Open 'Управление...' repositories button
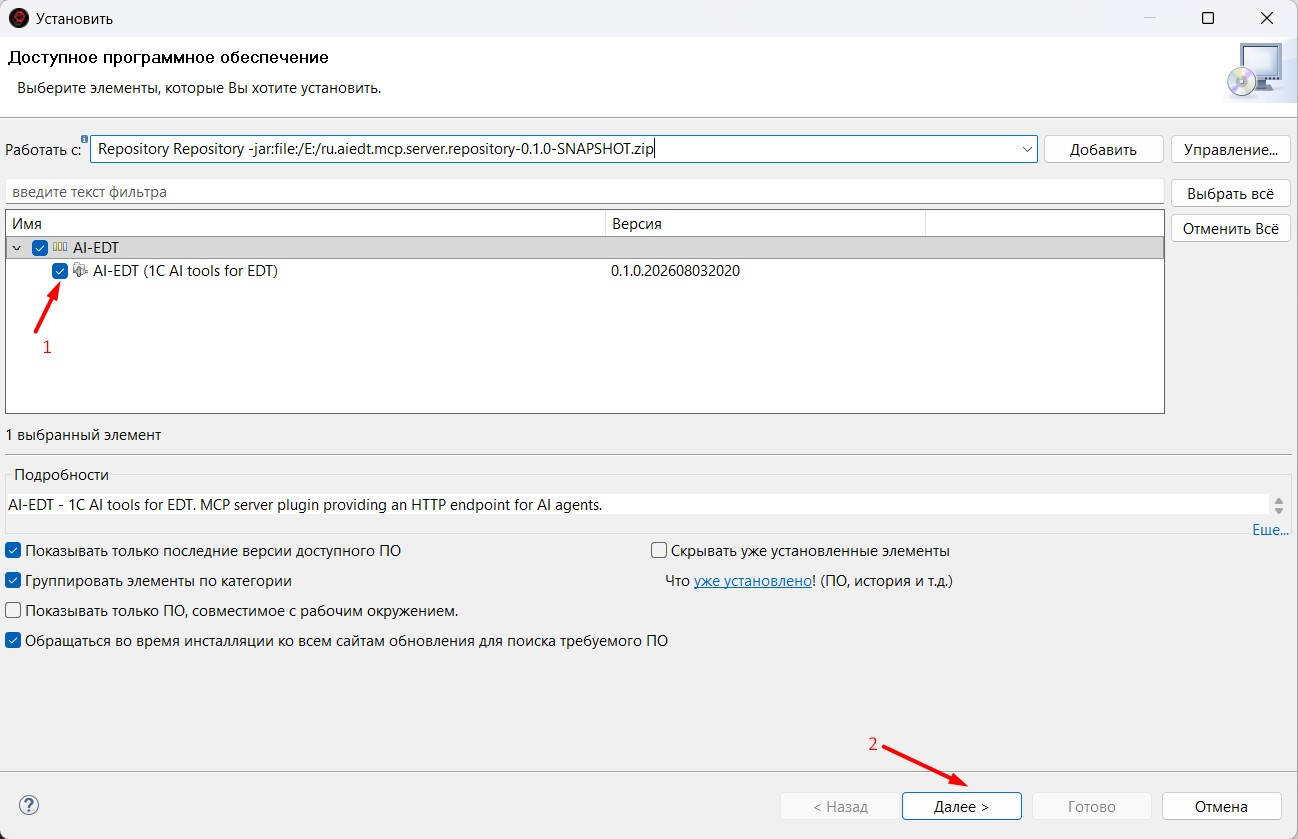Viewport: 1298px width, 839px height. pyautogui.click(x=1231, y=149)
